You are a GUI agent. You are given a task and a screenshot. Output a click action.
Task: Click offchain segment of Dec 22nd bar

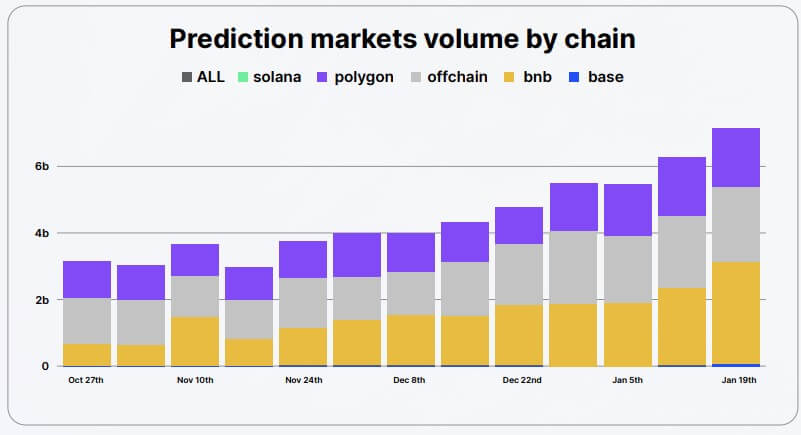tap(519, 274)
